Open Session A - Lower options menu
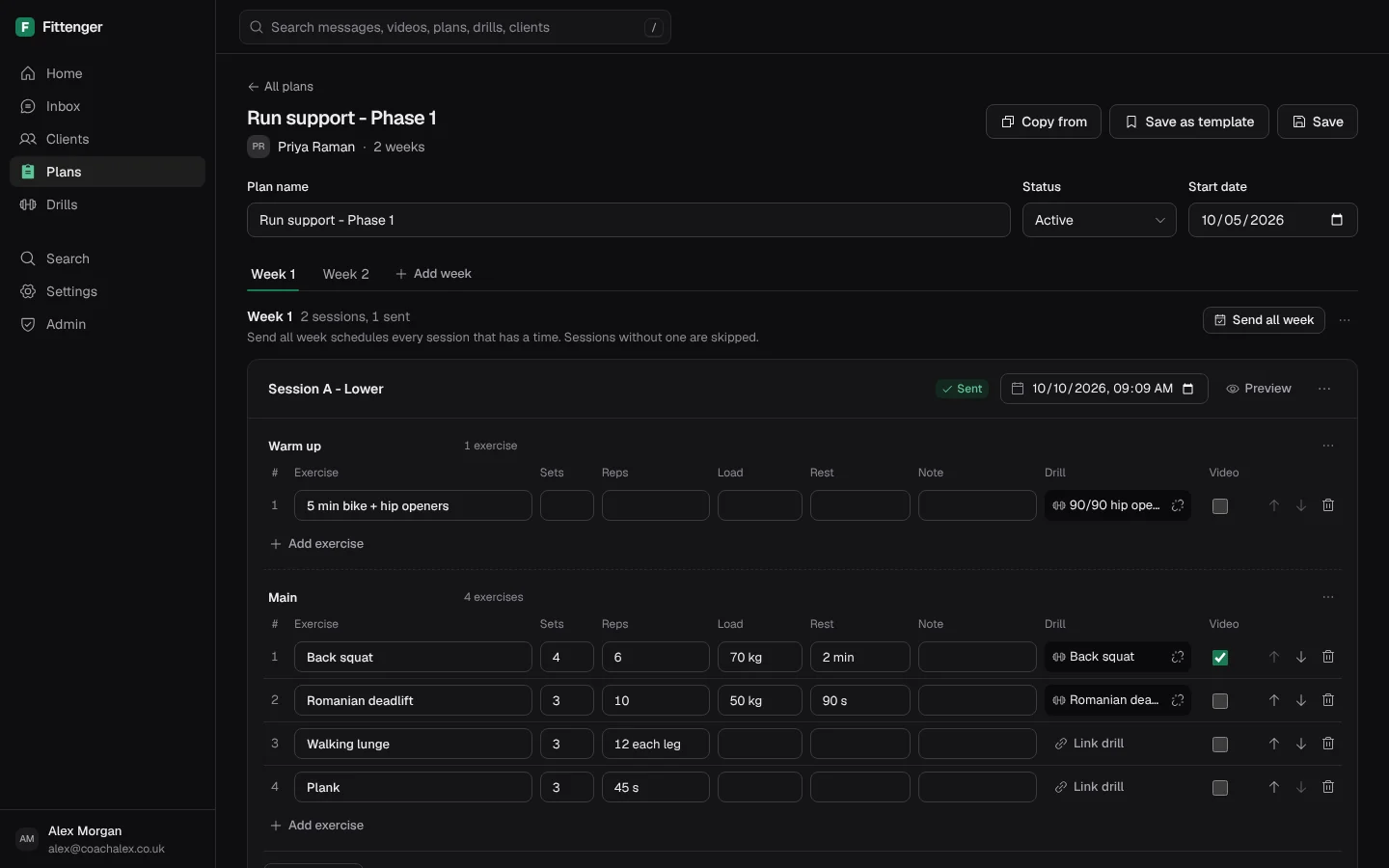Viewport: 1389px width, 868px height. coord(1324,389)
